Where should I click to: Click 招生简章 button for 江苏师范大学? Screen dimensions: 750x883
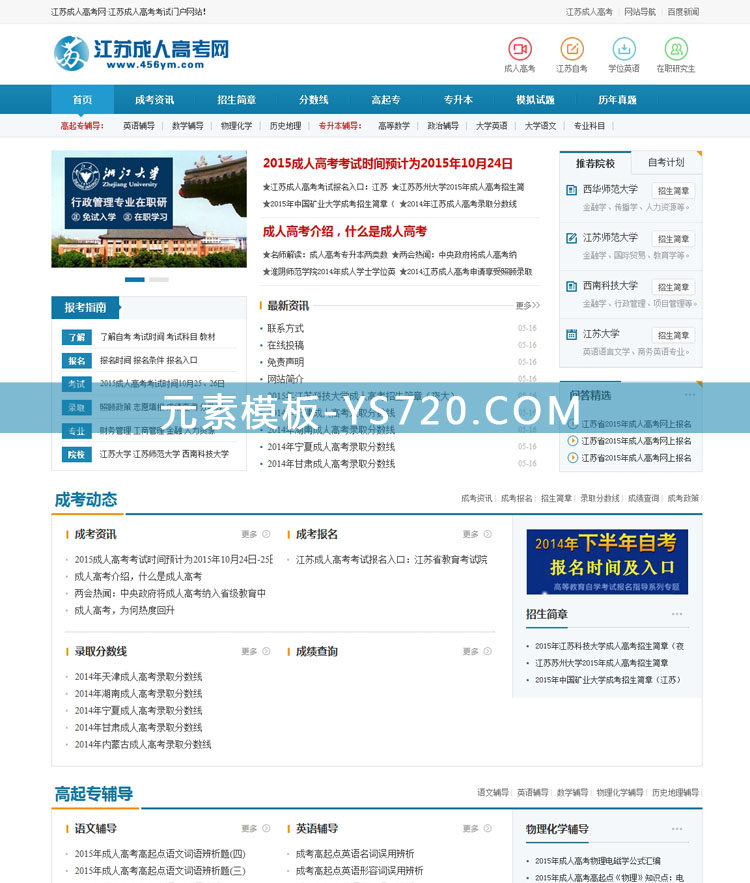pos(673,239)
